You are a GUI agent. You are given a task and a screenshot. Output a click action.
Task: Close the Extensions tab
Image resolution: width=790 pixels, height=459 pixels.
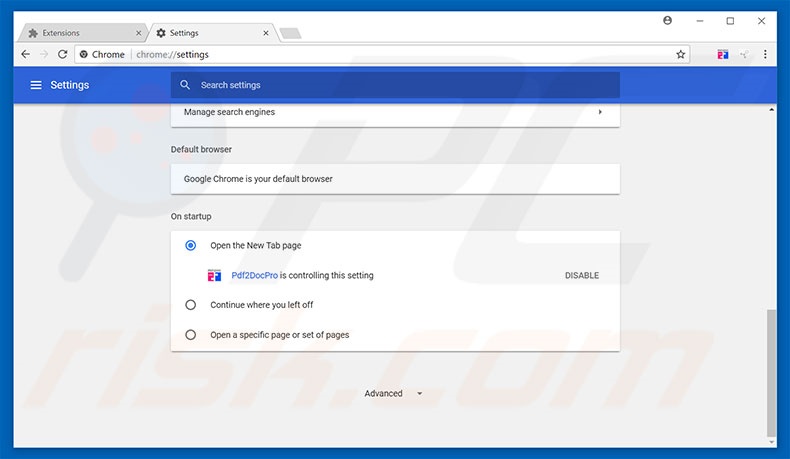tap(139, 33)
